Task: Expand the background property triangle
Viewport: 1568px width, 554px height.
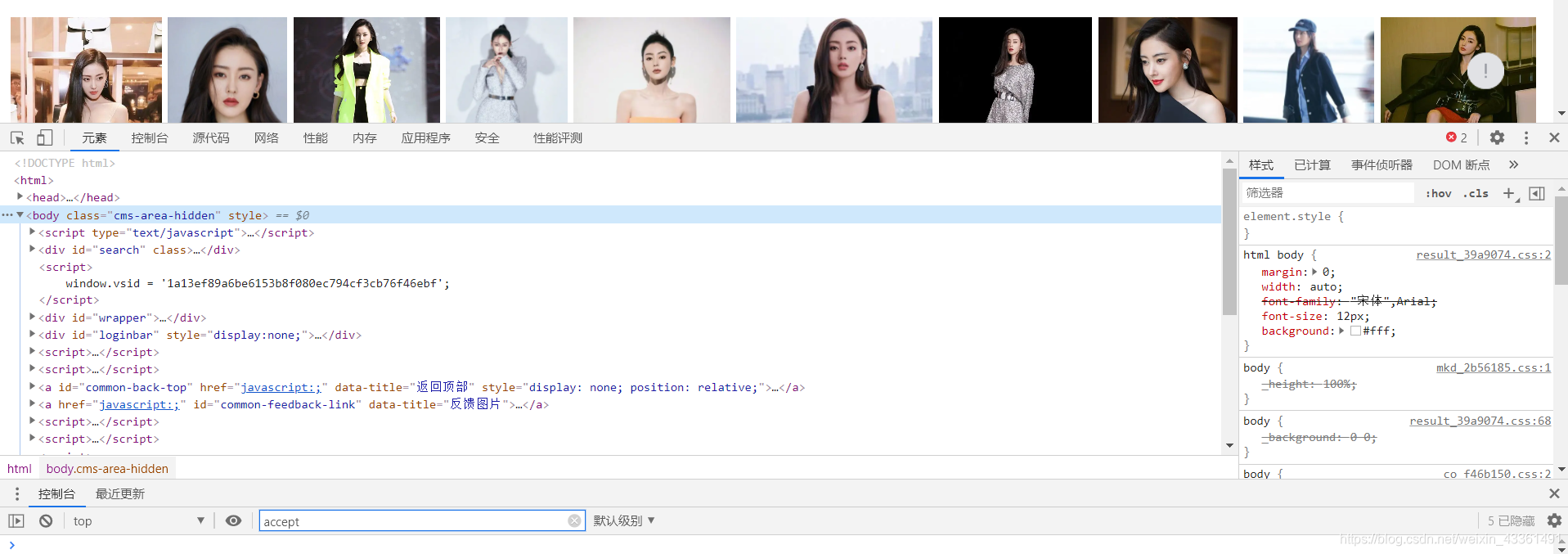Action: tap(1341, 331)
